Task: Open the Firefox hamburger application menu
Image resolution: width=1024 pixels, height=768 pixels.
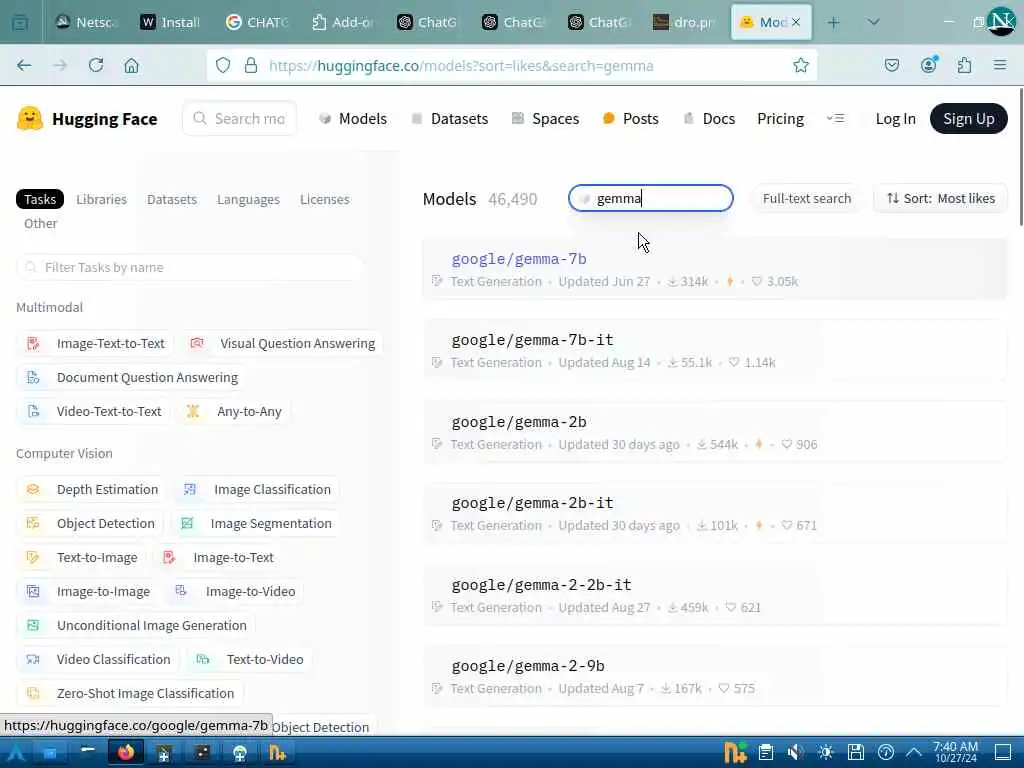Action: point(1000,65)
